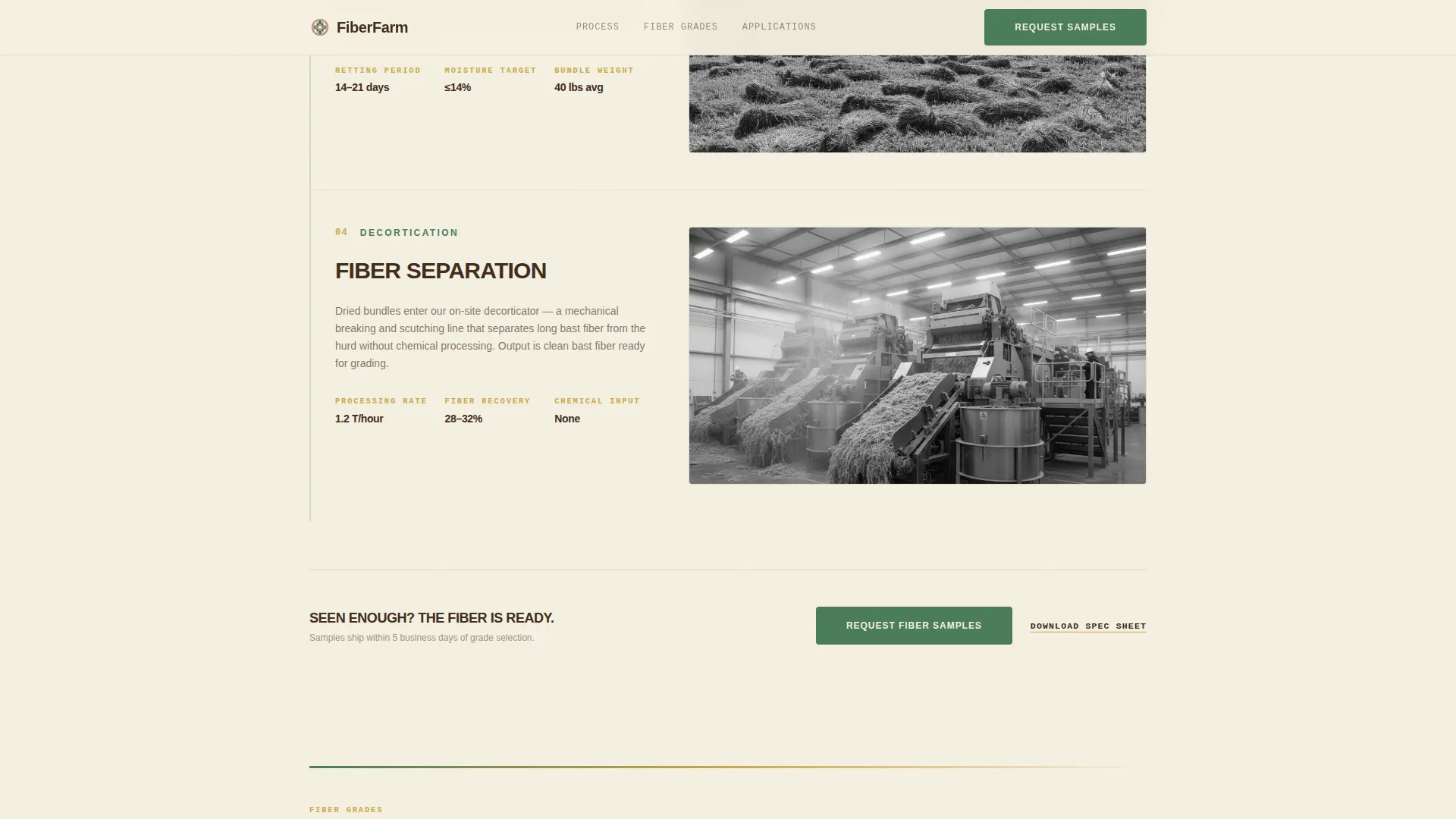
Task: Click the decorticator description paragraph
Action: (491, 337)
